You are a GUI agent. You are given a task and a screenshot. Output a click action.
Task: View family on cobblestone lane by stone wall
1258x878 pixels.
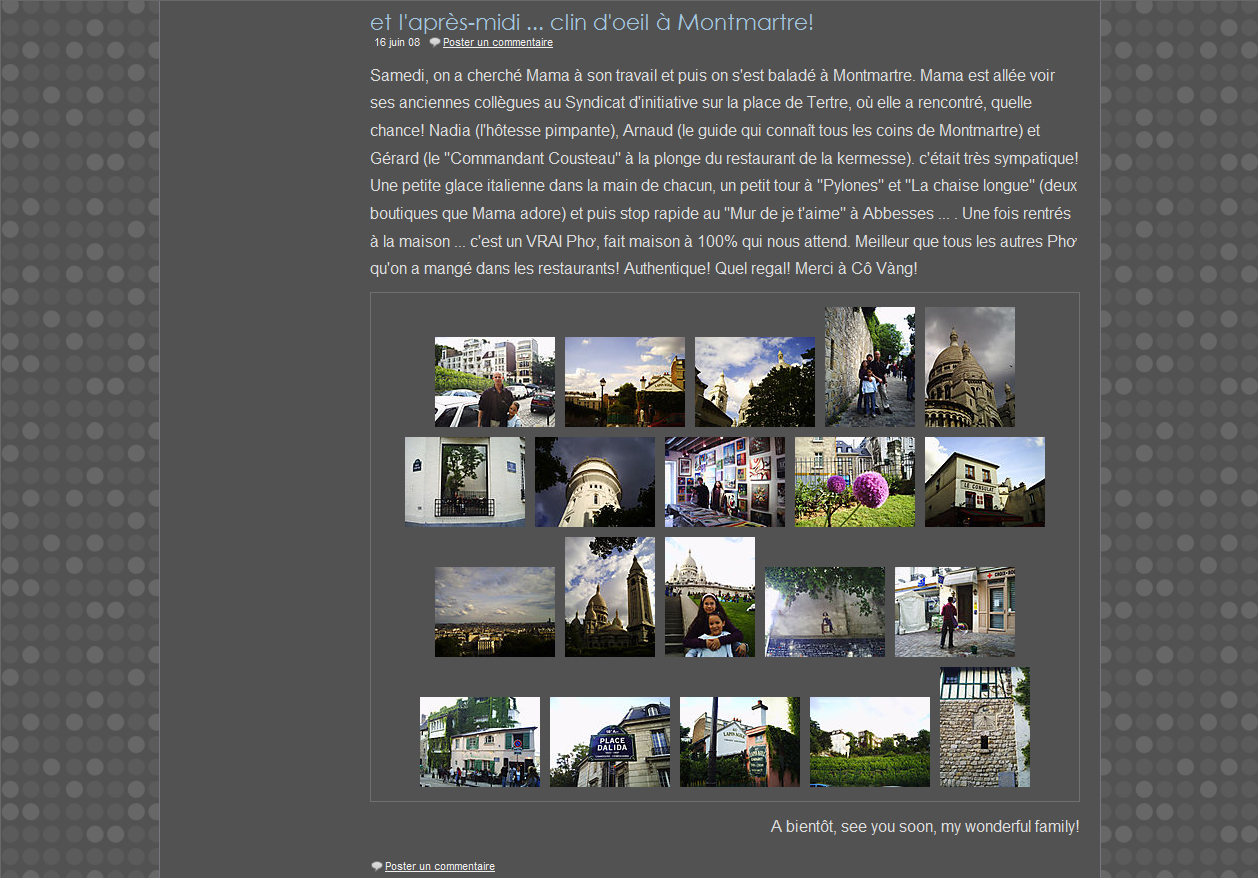click(870, 367)
